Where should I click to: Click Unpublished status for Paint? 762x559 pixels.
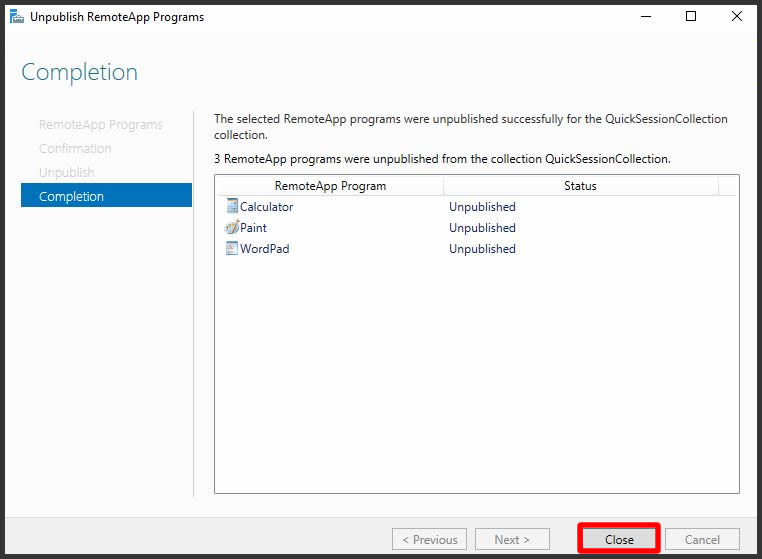(x=482, y=227)
